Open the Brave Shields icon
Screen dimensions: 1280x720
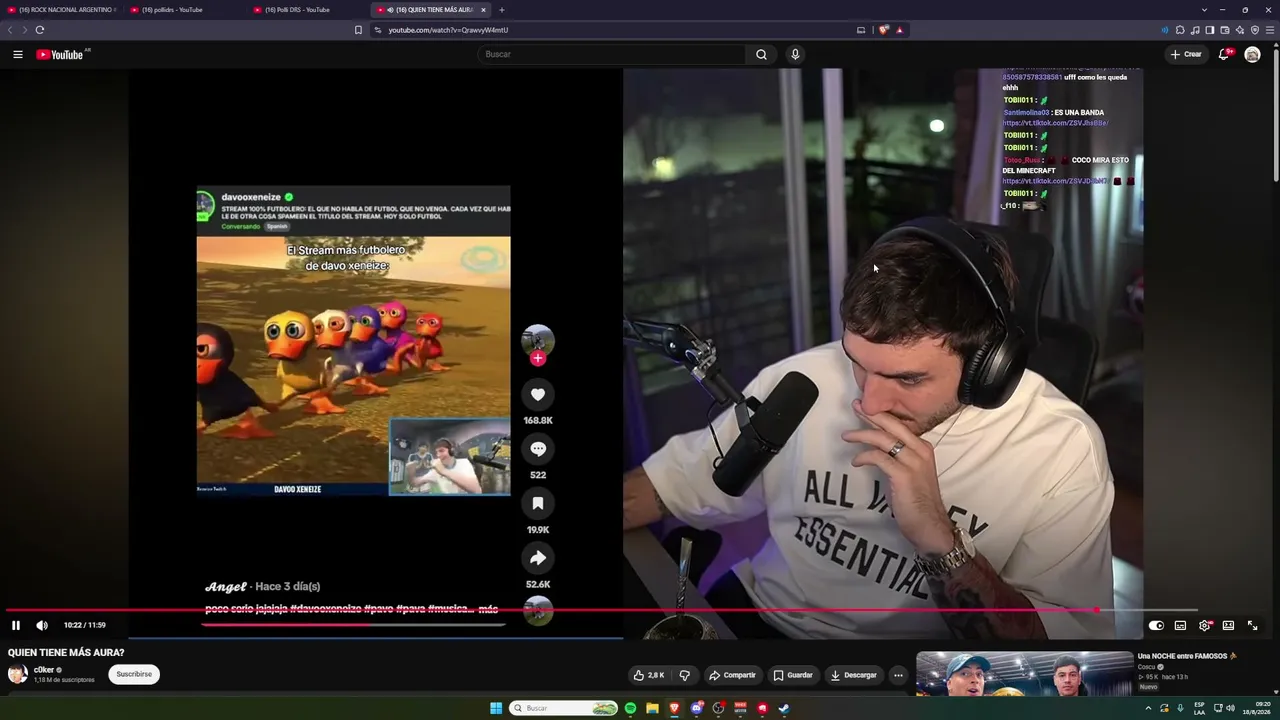tap(883, 30)
